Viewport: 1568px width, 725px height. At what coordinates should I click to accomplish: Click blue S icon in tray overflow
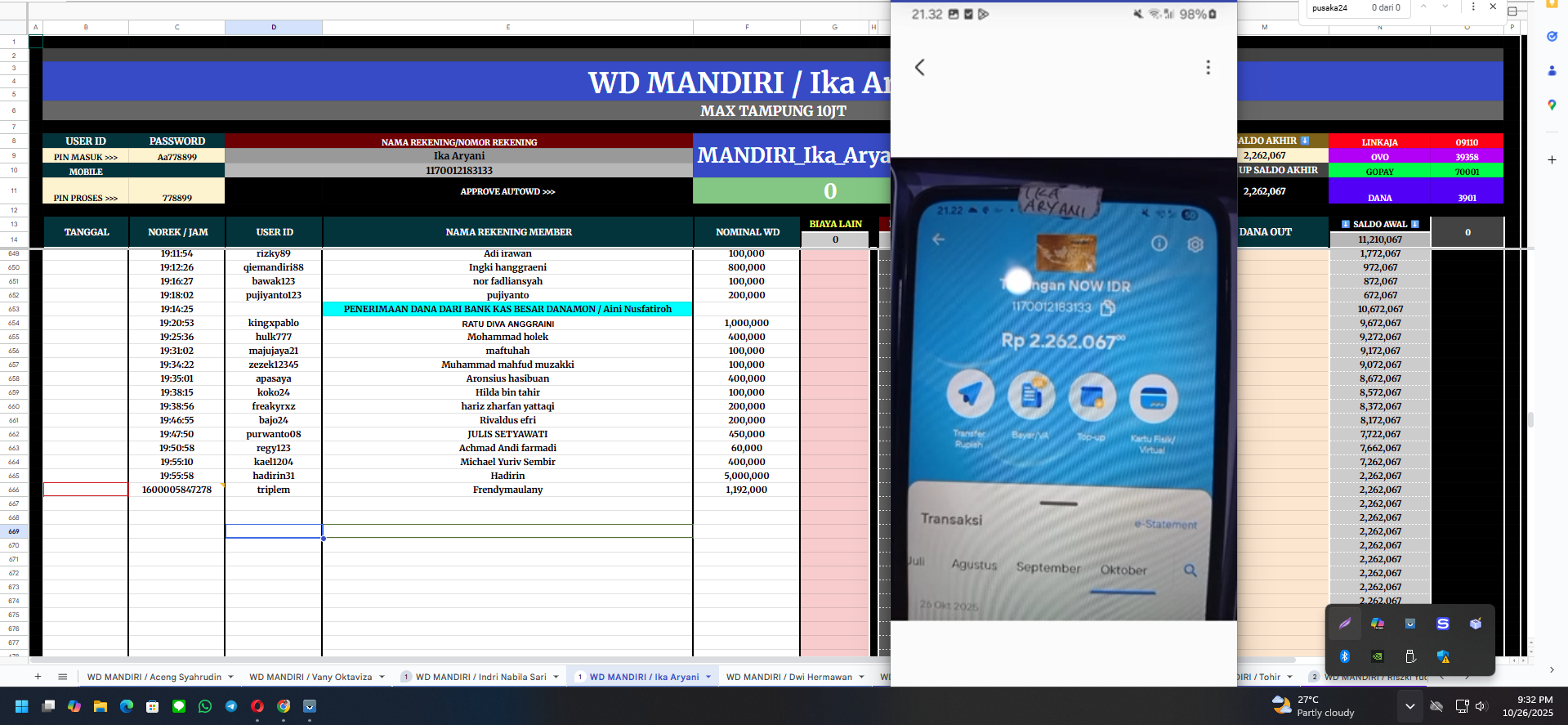[x=1443, y=624]
